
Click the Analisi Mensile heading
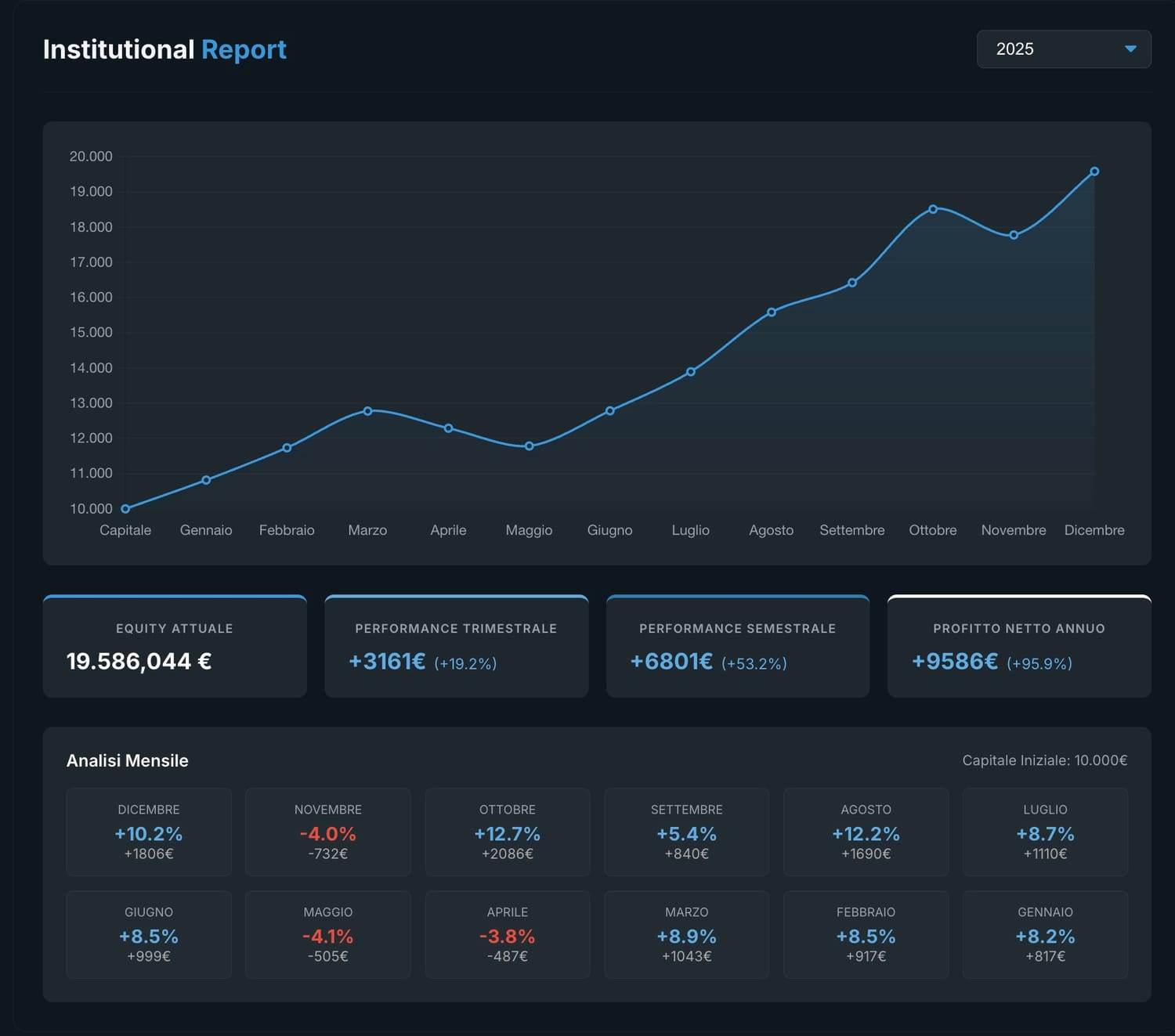pyautogui.click(x=128, y=760)
